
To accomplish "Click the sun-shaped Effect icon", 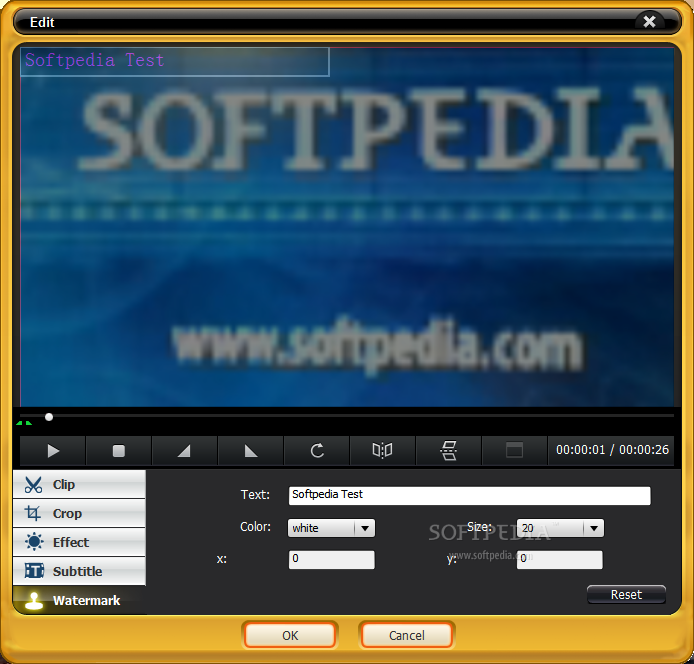I will pos(34,542).
